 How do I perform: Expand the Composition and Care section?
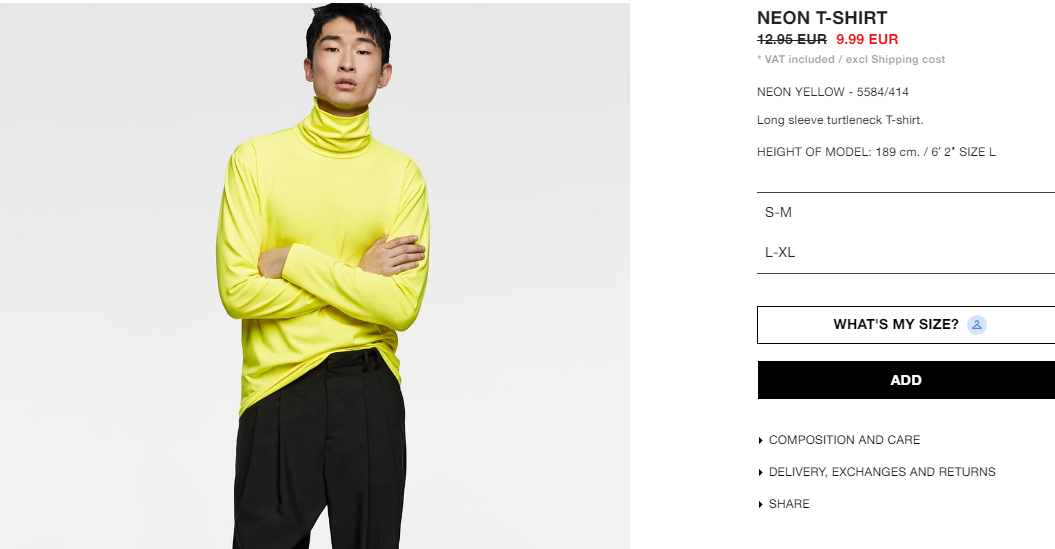844,440
